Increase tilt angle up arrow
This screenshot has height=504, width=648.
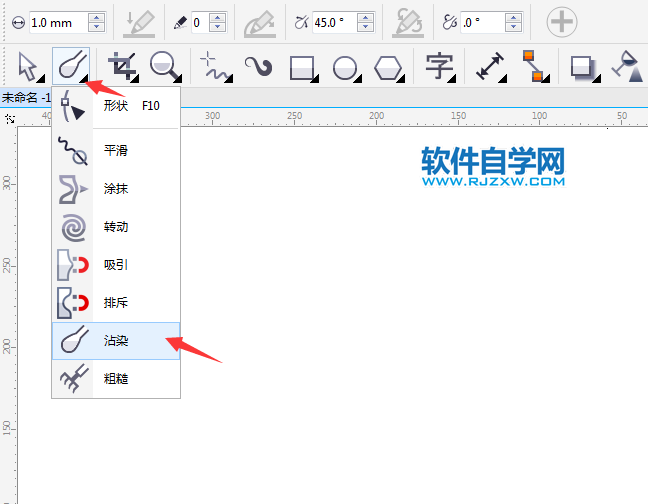(x=365, y=18)
